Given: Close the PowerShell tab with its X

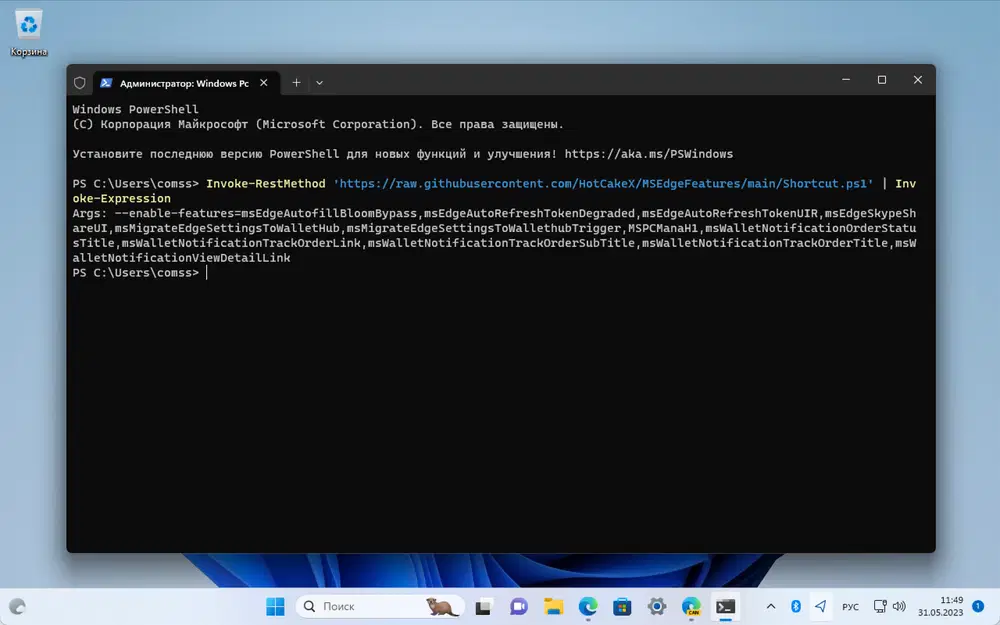Looking at the screenshot, I should pyautogui.click(x=263, y=83).
